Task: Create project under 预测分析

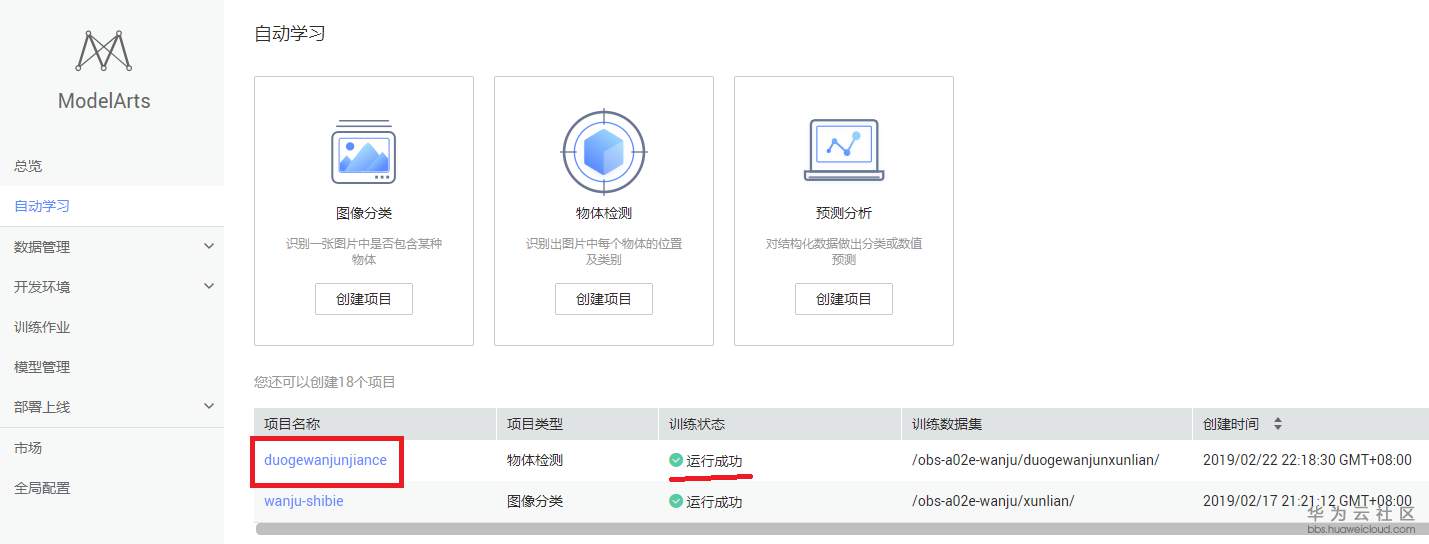Action: [844, 299]
